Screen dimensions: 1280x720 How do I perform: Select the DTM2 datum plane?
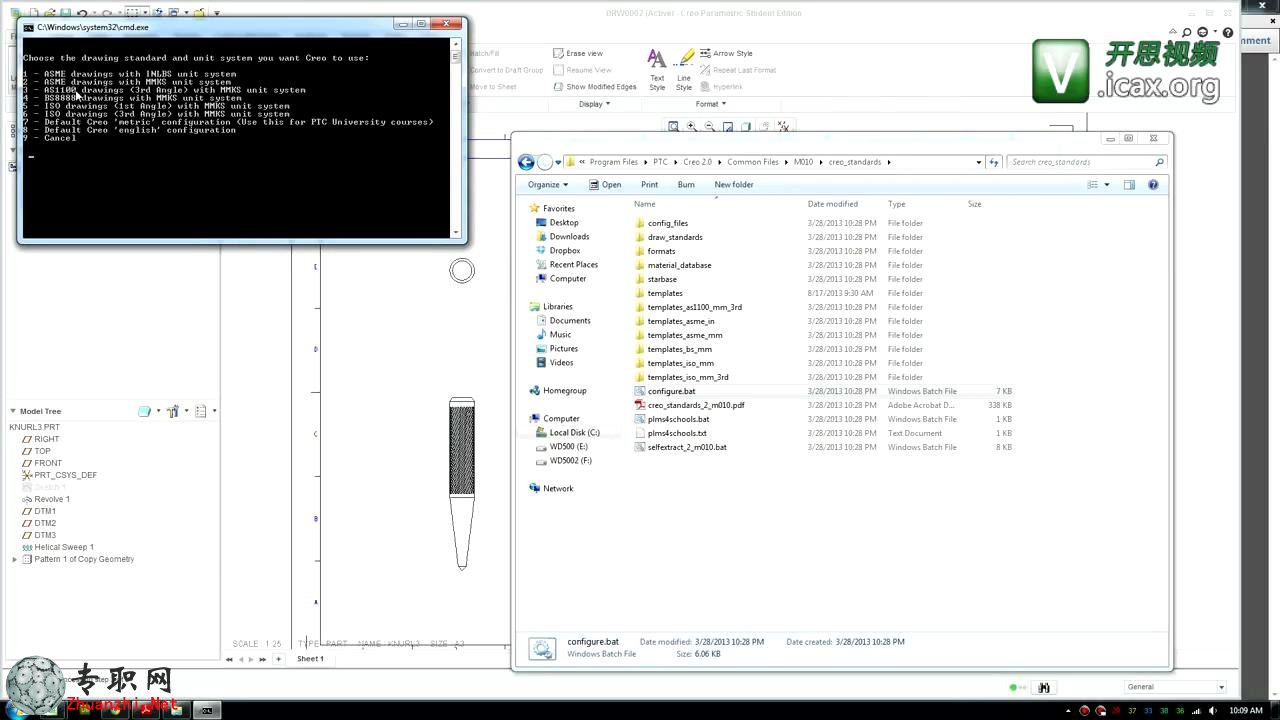pos(45,523)
